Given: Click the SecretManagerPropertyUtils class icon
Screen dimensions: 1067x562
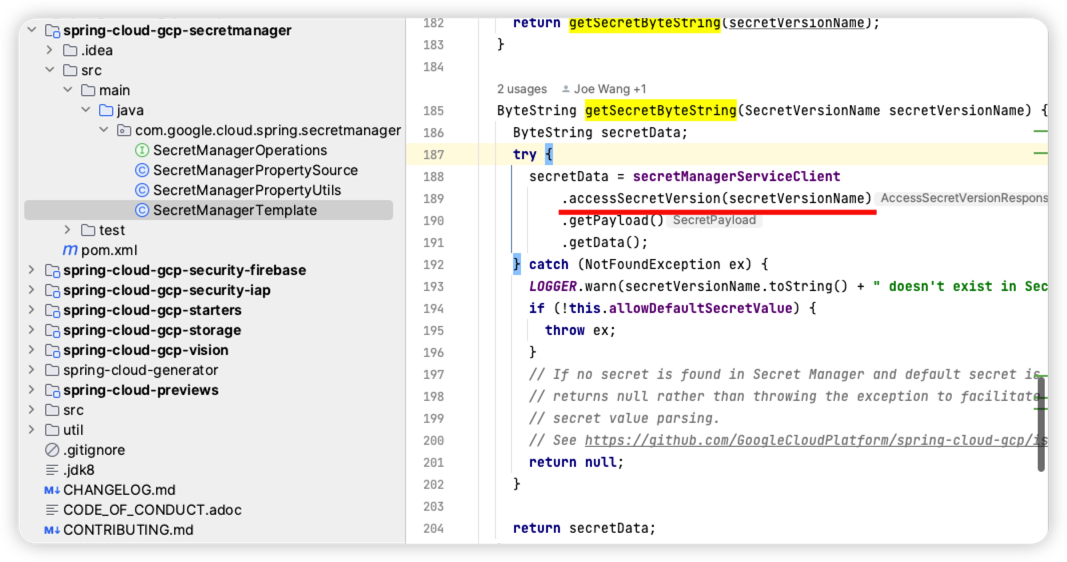Looking at the screenshot, I should coord(142,190).
